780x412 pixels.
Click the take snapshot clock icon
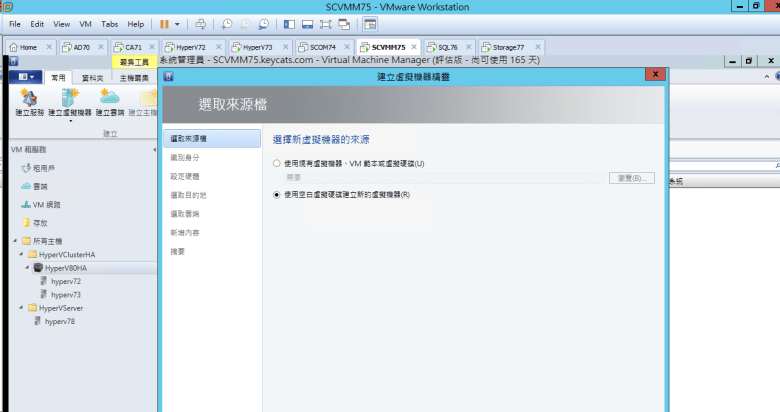pyautogui.click(x=226, y=23)
